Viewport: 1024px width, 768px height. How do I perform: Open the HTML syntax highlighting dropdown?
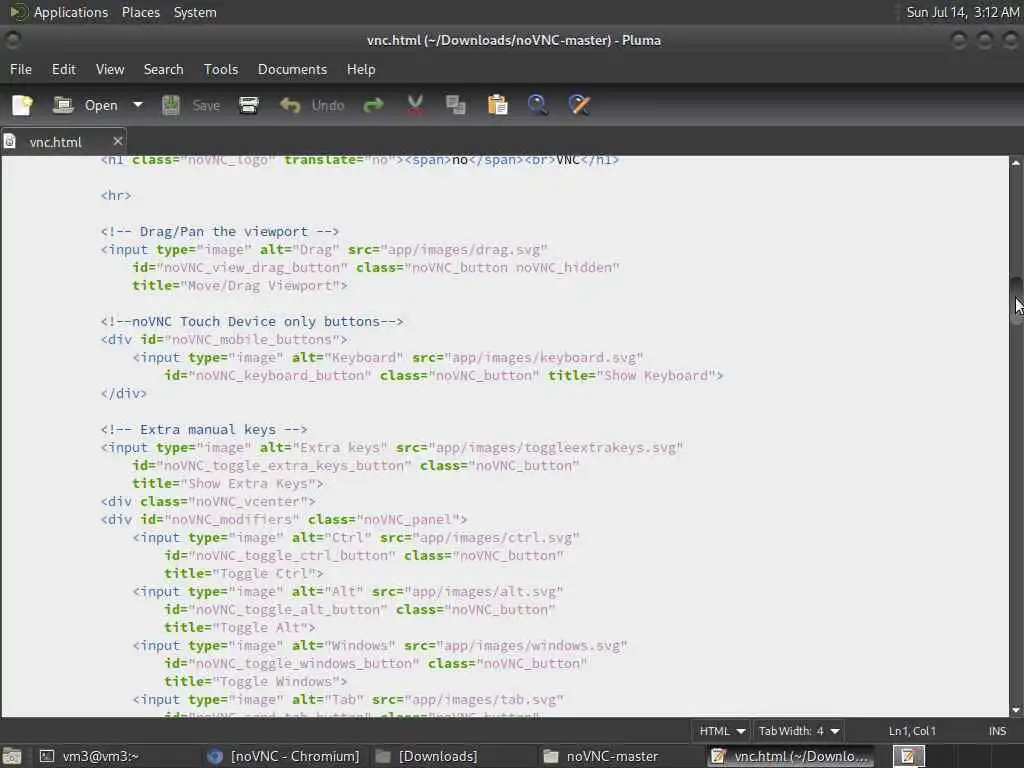[722, 731]
